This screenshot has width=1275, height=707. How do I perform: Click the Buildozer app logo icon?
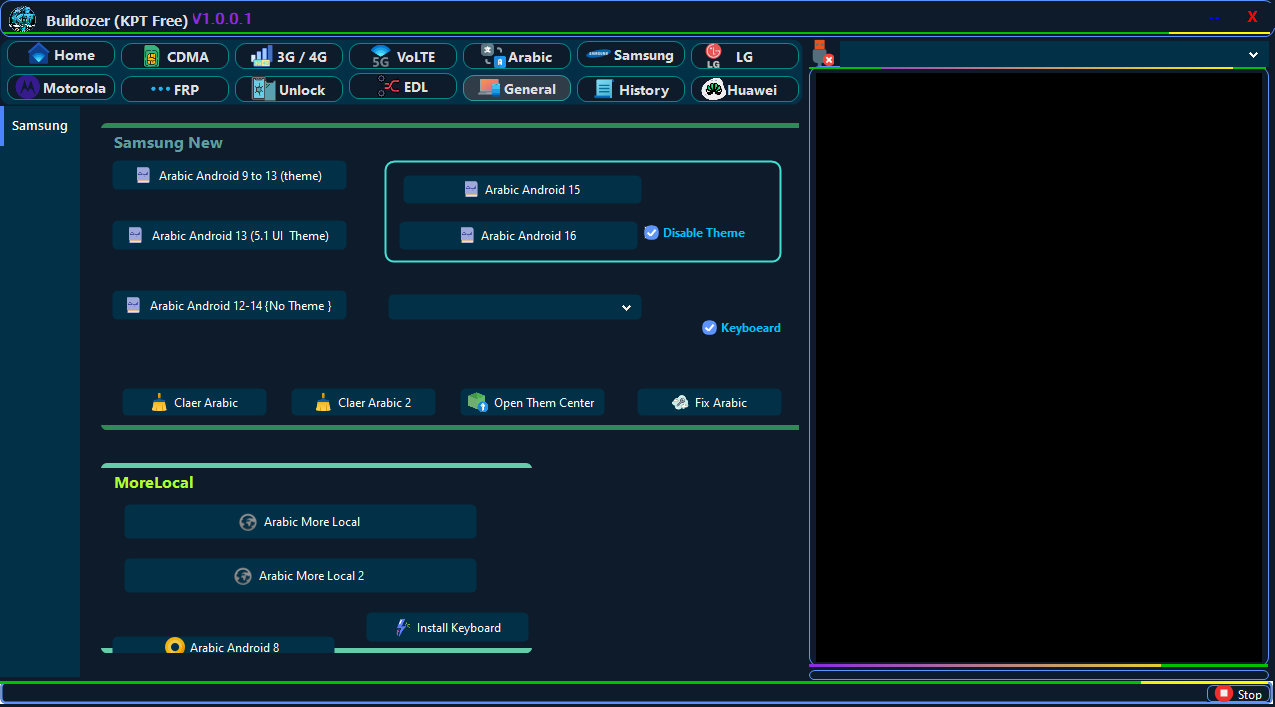(x=23, y=18)
